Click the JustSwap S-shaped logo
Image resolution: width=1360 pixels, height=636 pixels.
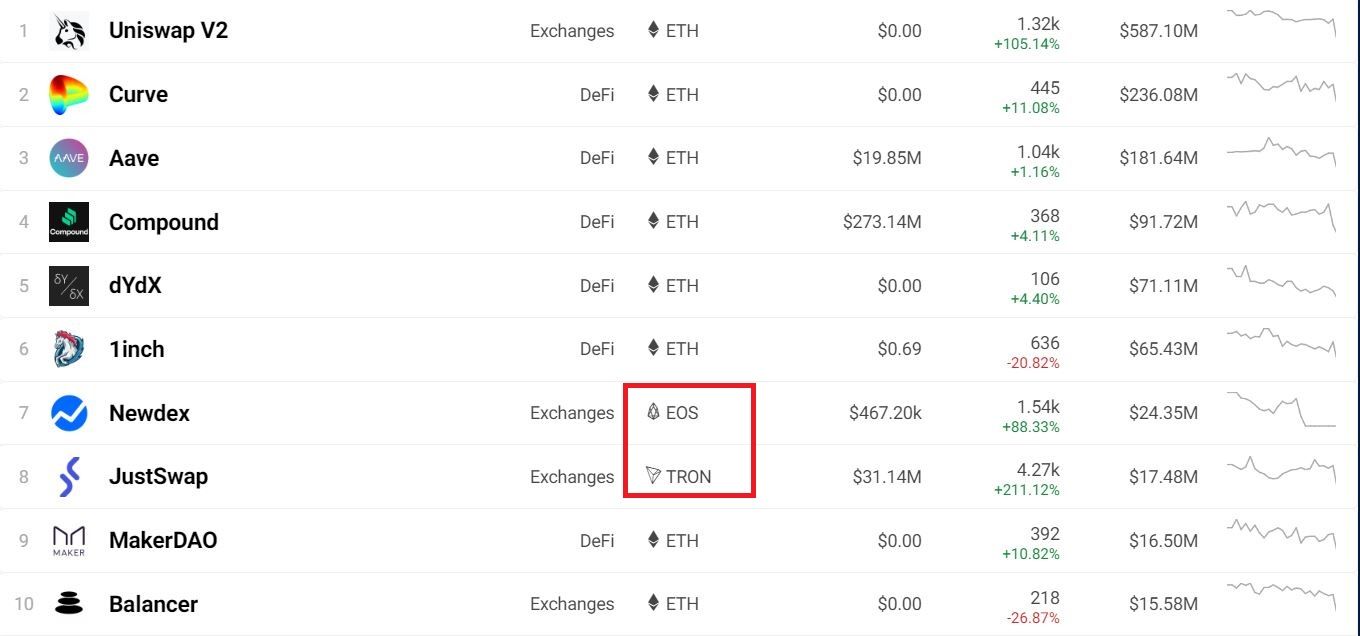click(69, 477)
